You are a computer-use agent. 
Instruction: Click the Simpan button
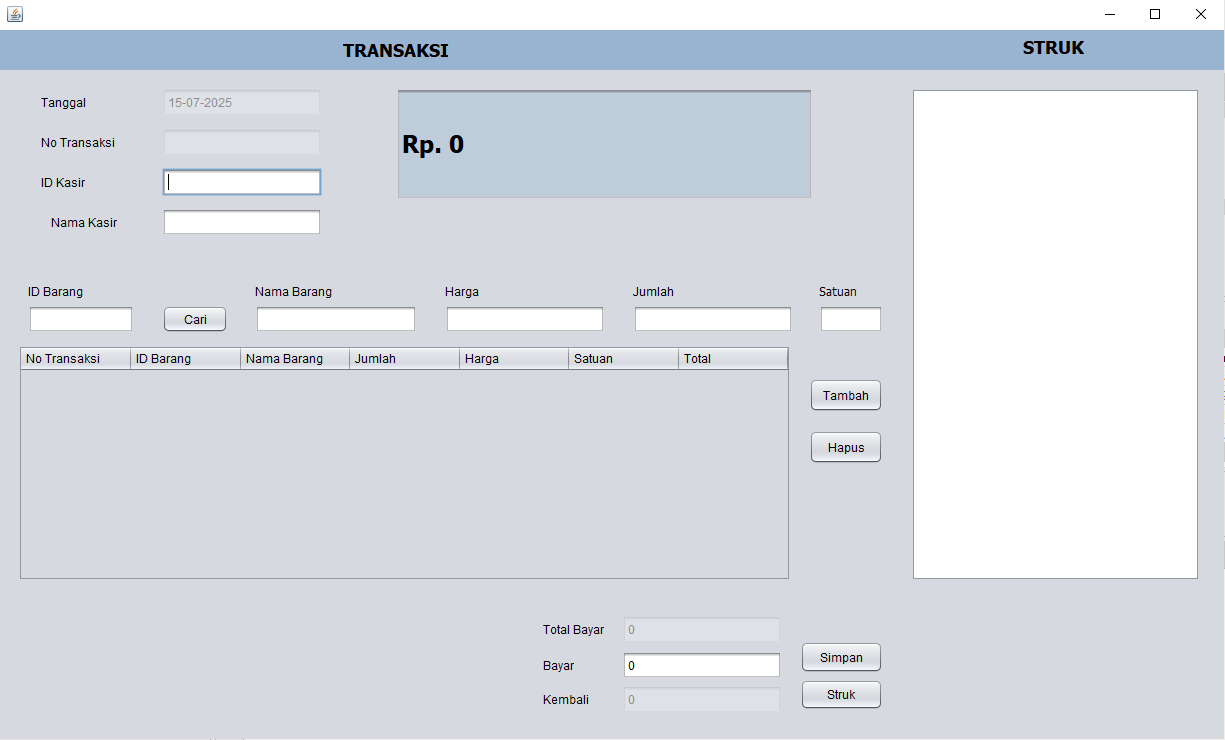[x=841, y=657]
